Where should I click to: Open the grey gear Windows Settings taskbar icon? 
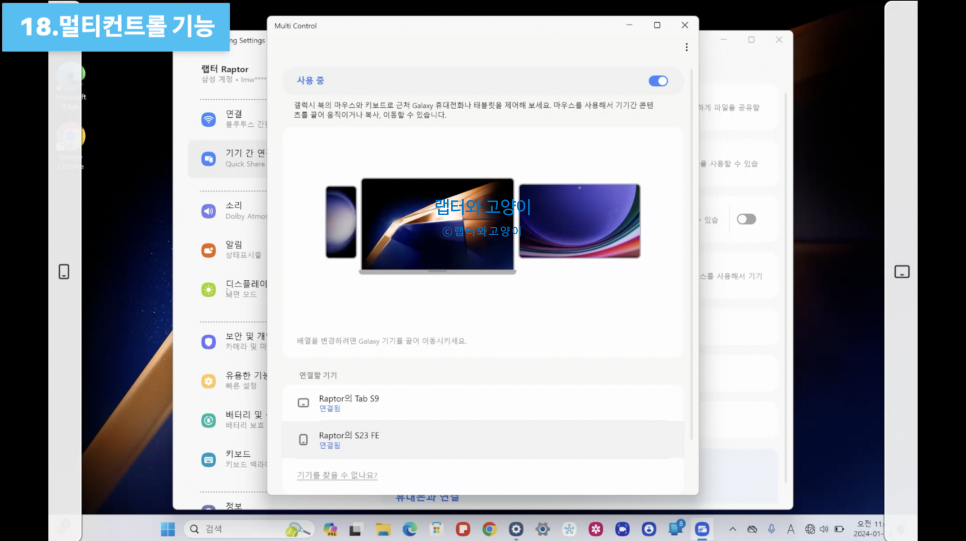pyautogui.click(x=543, y=529)
